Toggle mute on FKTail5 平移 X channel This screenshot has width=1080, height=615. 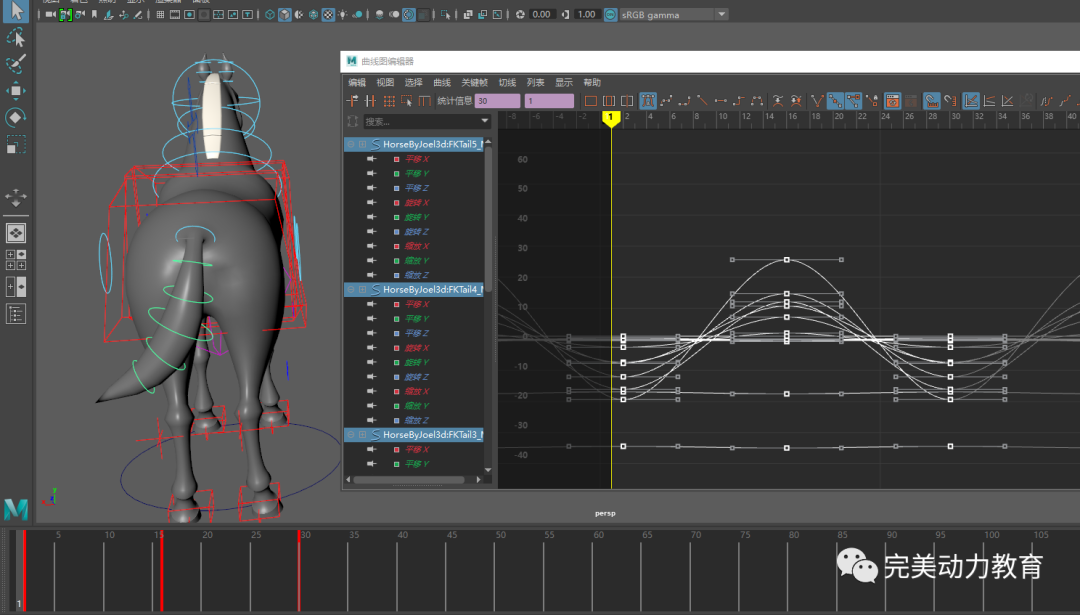click(x=372, y=159)
